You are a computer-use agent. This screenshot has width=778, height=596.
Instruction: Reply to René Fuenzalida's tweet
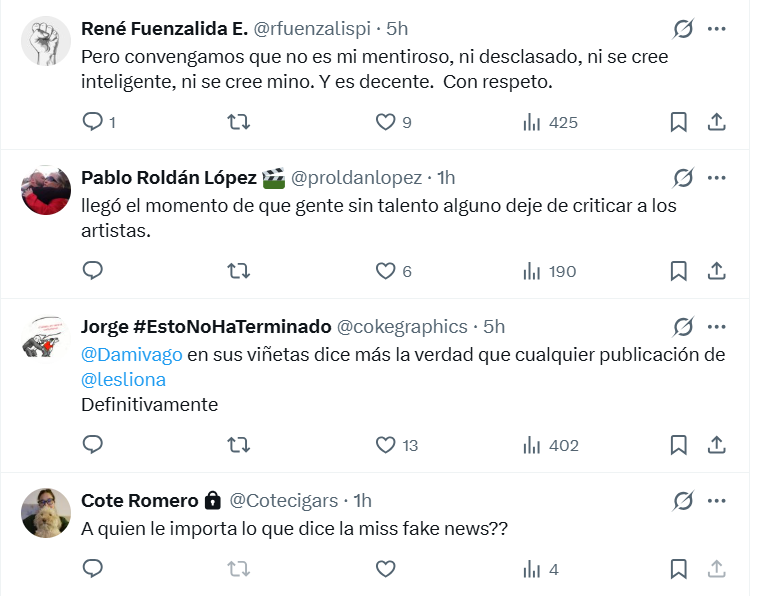click(93, 122)
